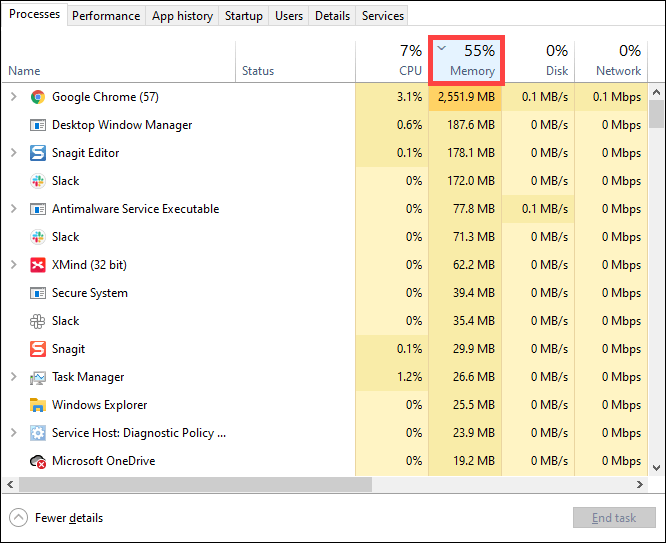Sort processes by Memory column header
Image resolution: width=666 pixels, height=543 pixels.
point(466,61)
